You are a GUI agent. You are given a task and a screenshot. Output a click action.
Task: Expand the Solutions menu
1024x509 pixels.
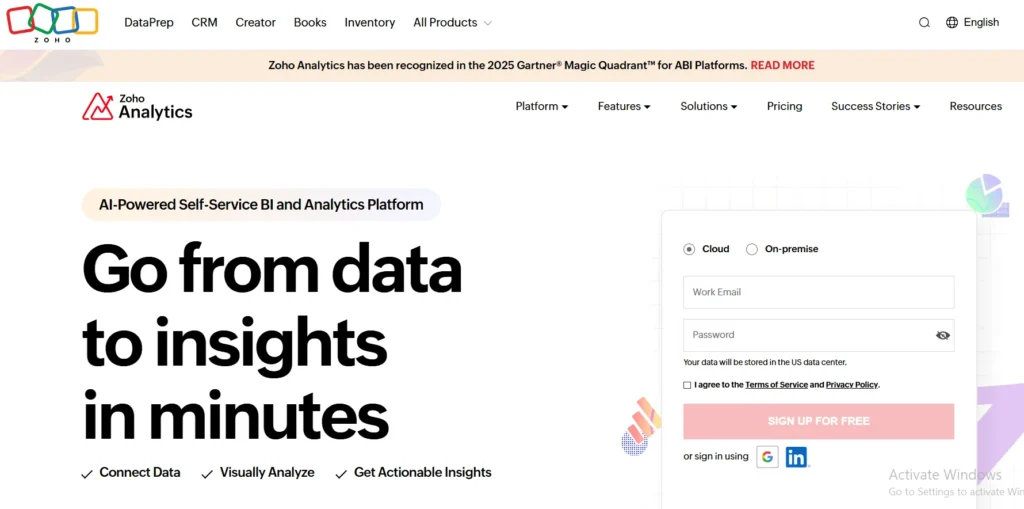[709, 106]
